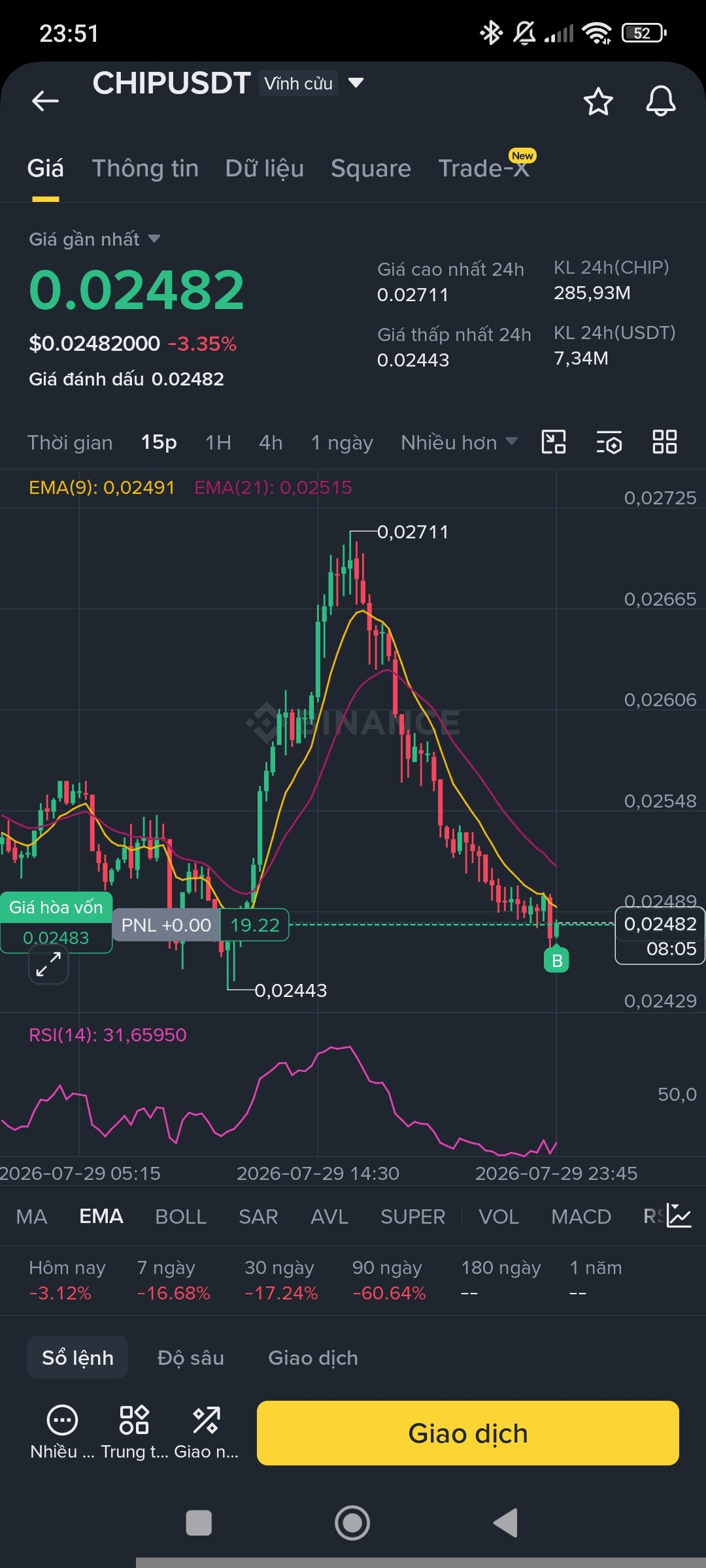Tap Vĩnh cửu contract badge

click(x=298, y=84)
